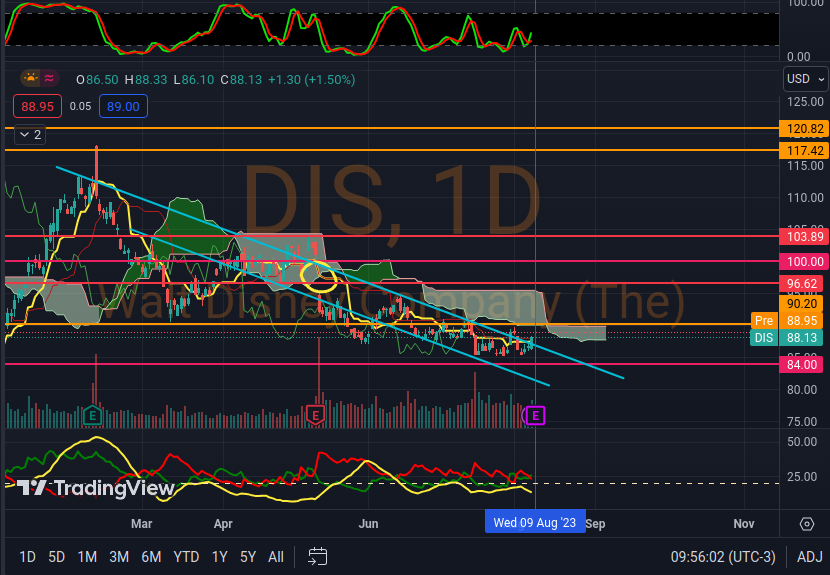Click the TradingView logo

pyautogui.click(x=95, y=488)
